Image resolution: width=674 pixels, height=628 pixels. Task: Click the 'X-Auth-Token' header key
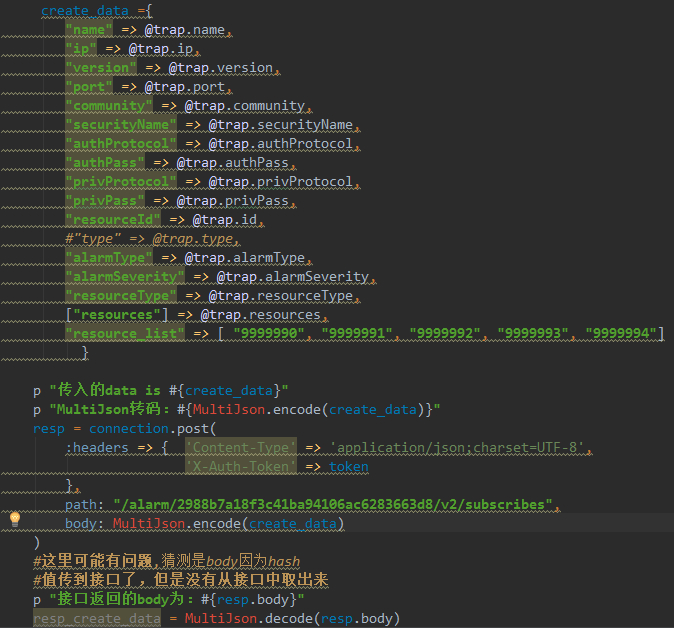(241, 467)
